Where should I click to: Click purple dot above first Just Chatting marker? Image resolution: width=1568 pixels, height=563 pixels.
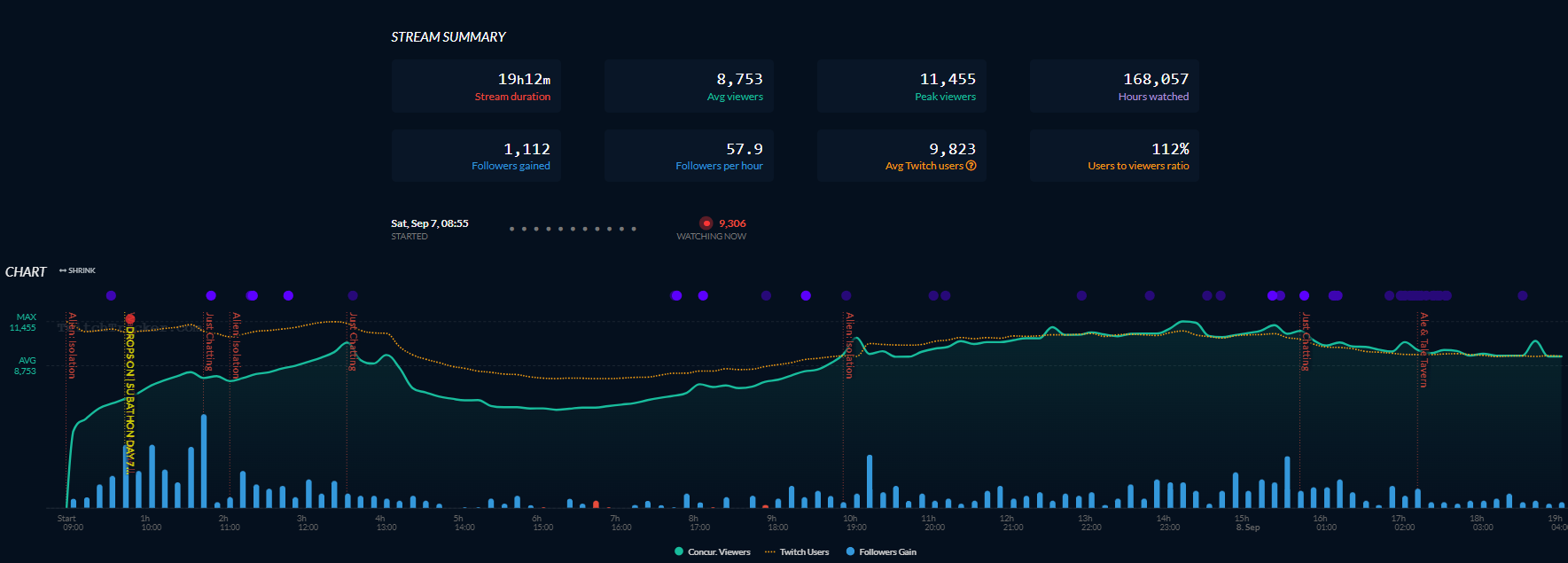211,295
